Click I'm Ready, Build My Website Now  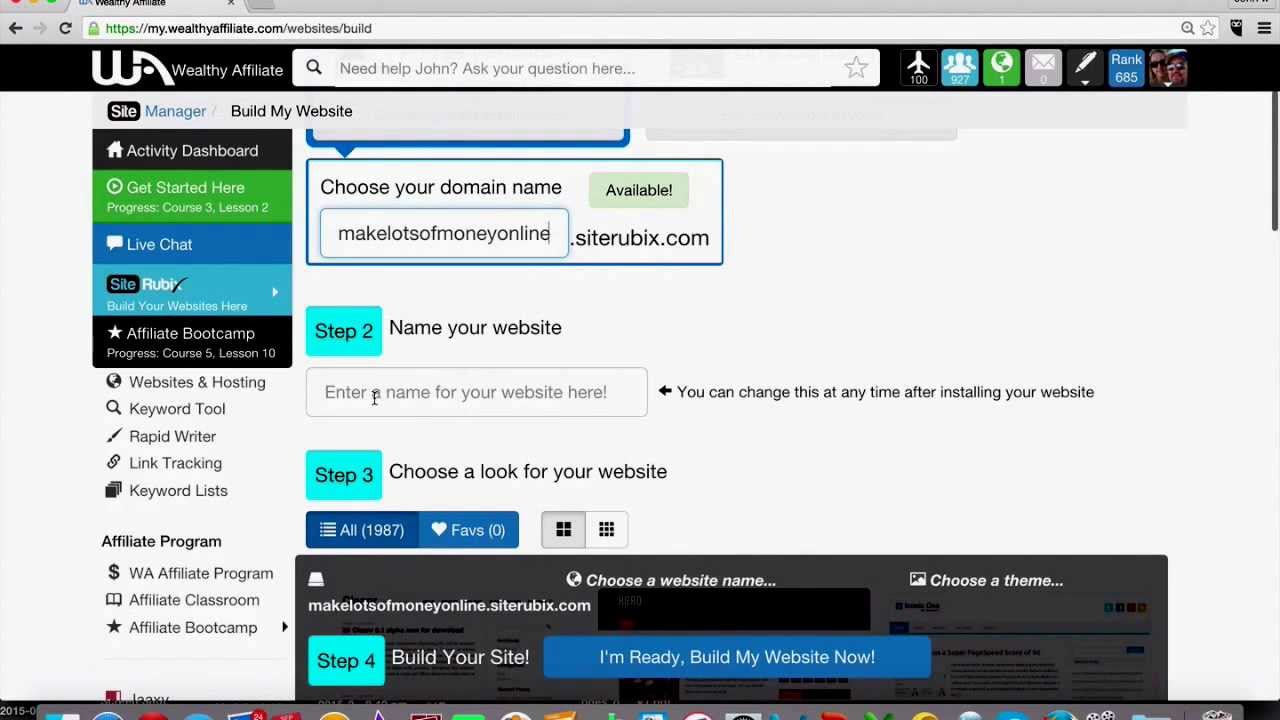point(737,657)
